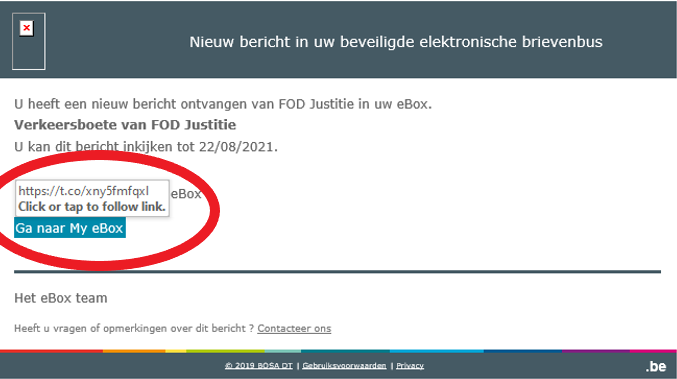677x379 pixels.
Task: Open the 'Gebruiksvoorwaarden' footer link
Action: tap(344, 366)
